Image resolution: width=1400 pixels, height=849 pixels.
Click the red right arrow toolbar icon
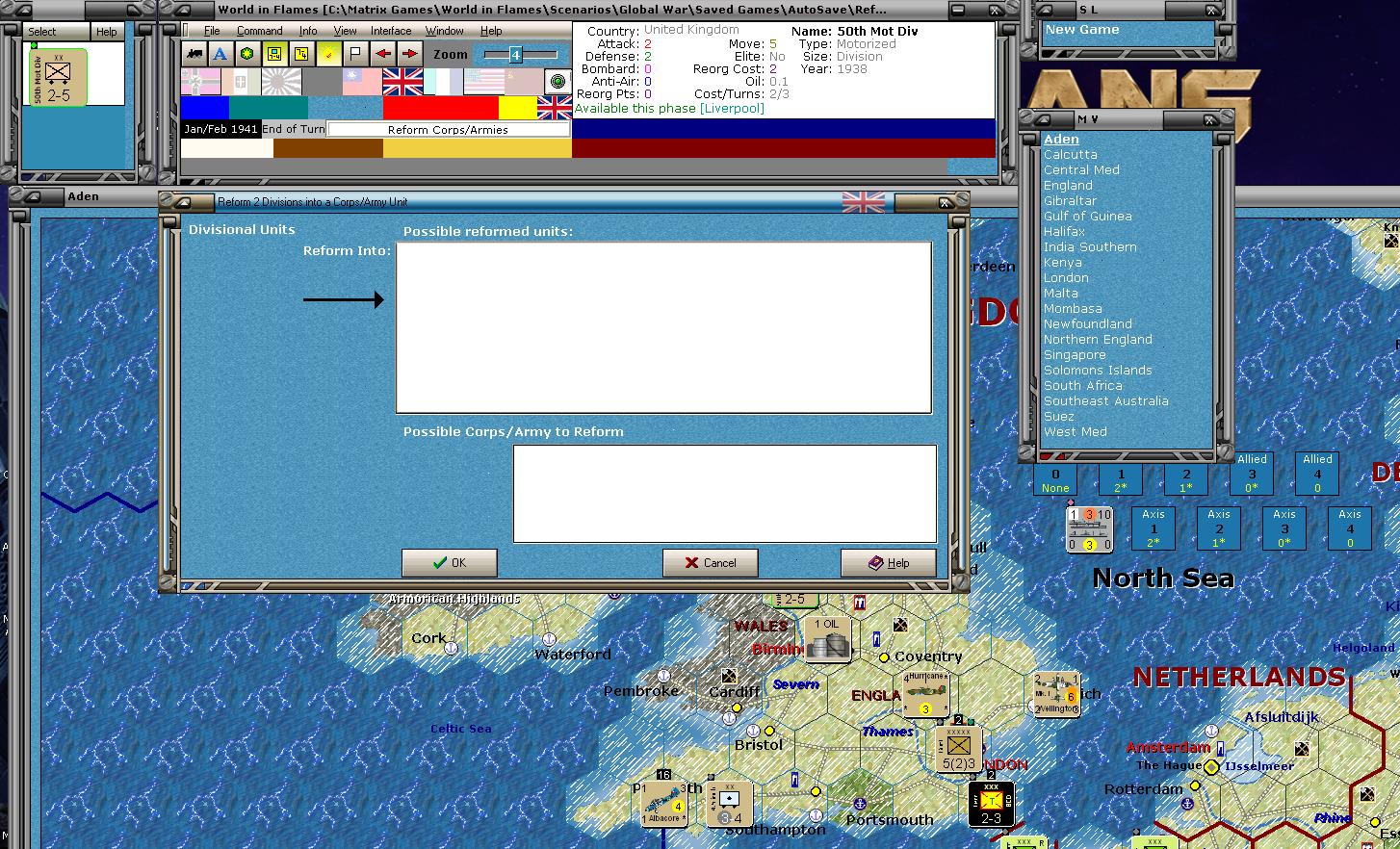click(409, 54)
